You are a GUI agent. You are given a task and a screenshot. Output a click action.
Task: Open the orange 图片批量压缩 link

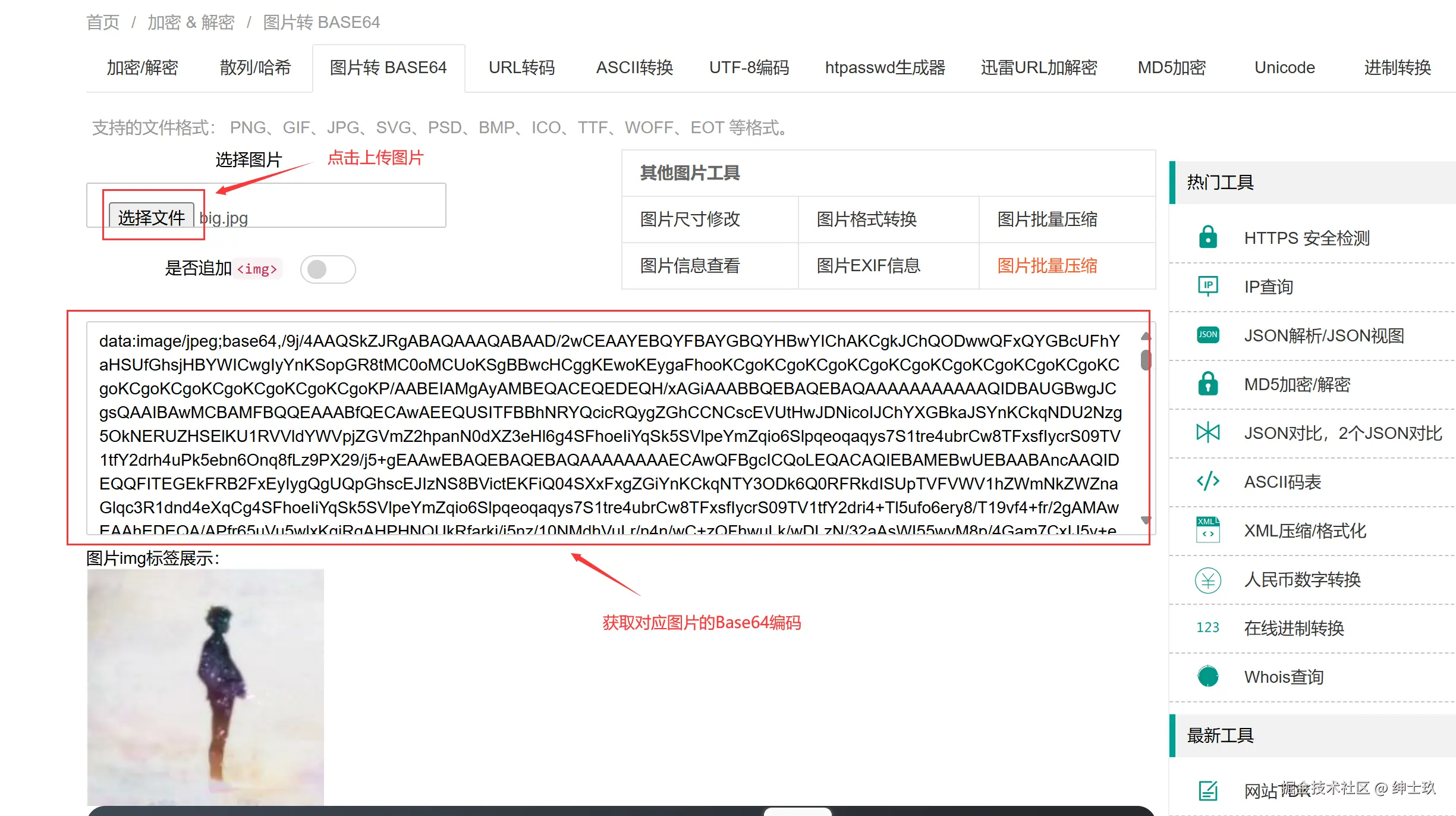(x=1047, y=266)
